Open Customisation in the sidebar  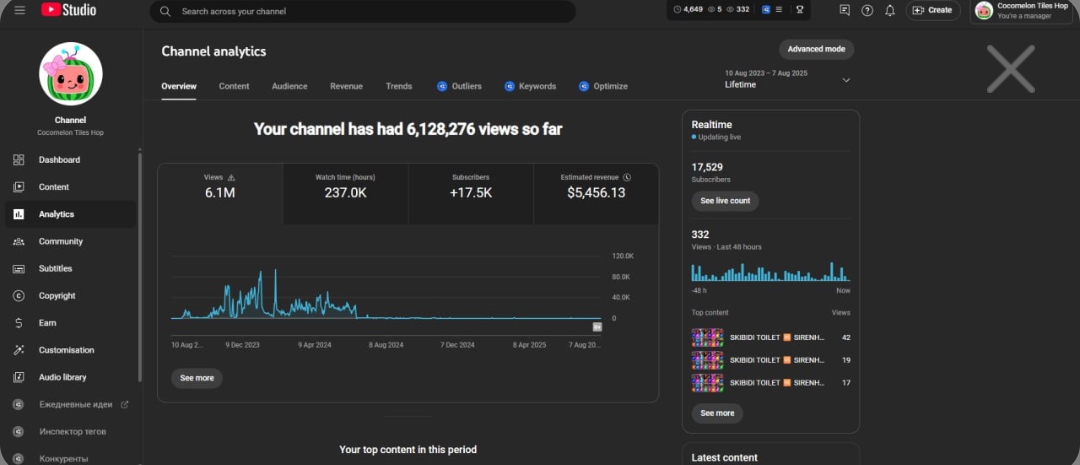(71, 350)
